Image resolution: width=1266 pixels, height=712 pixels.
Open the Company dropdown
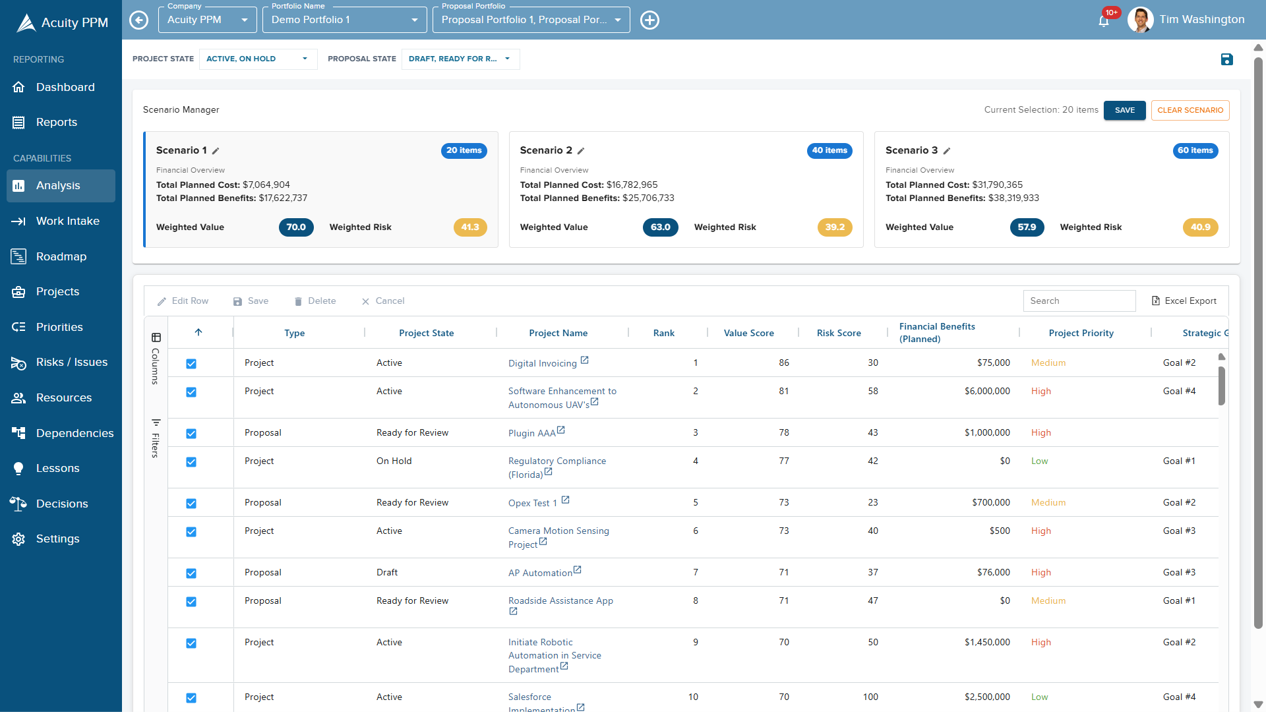click(207, 20)
